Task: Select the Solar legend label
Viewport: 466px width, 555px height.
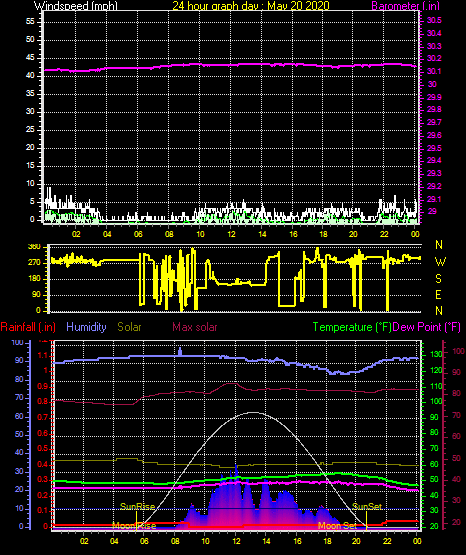Action: tap(129, 327)
